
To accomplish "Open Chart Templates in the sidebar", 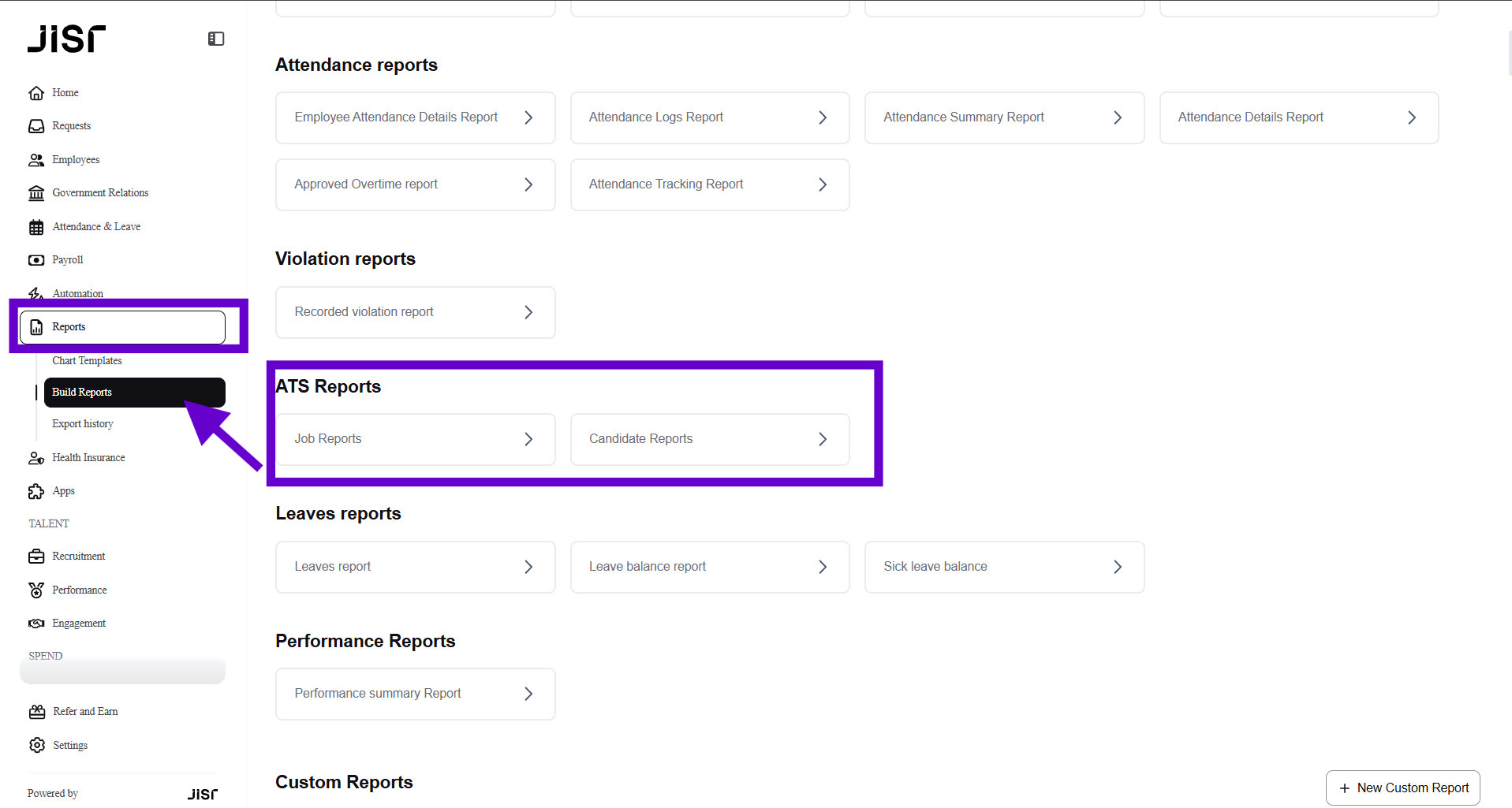I will click(87, 361).
